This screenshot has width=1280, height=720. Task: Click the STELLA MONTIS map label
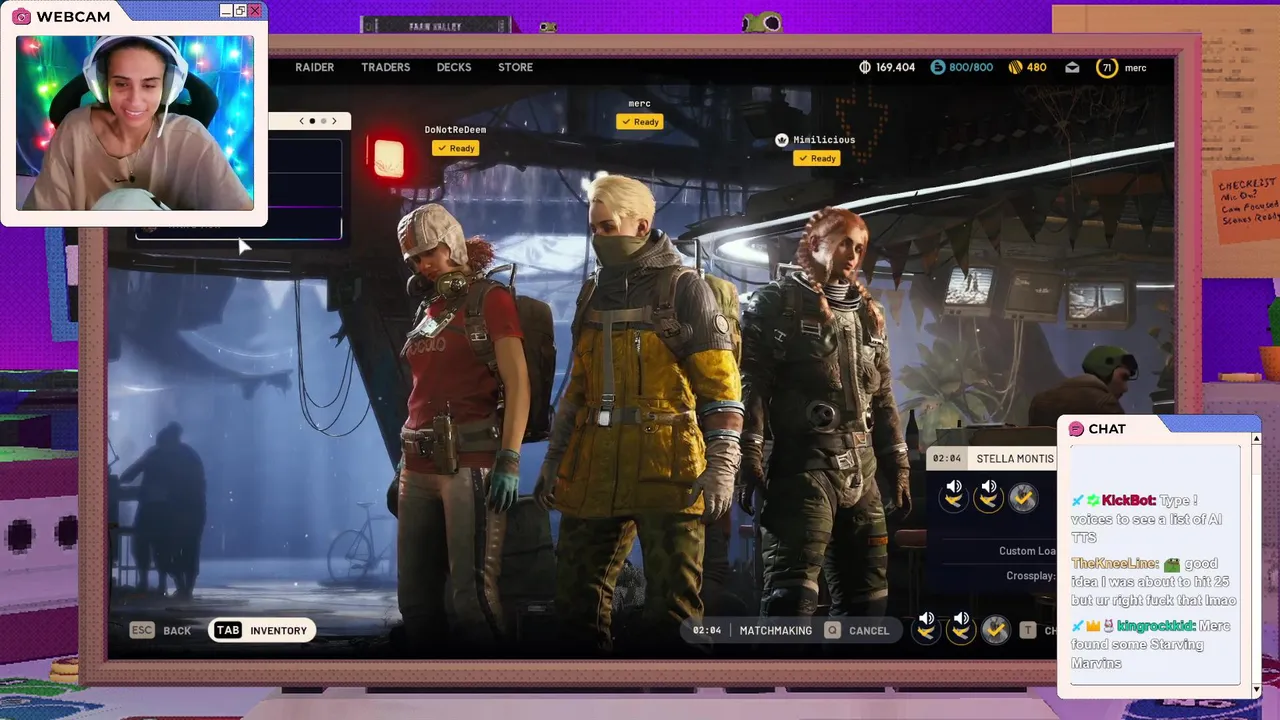tap(1015, 458)
